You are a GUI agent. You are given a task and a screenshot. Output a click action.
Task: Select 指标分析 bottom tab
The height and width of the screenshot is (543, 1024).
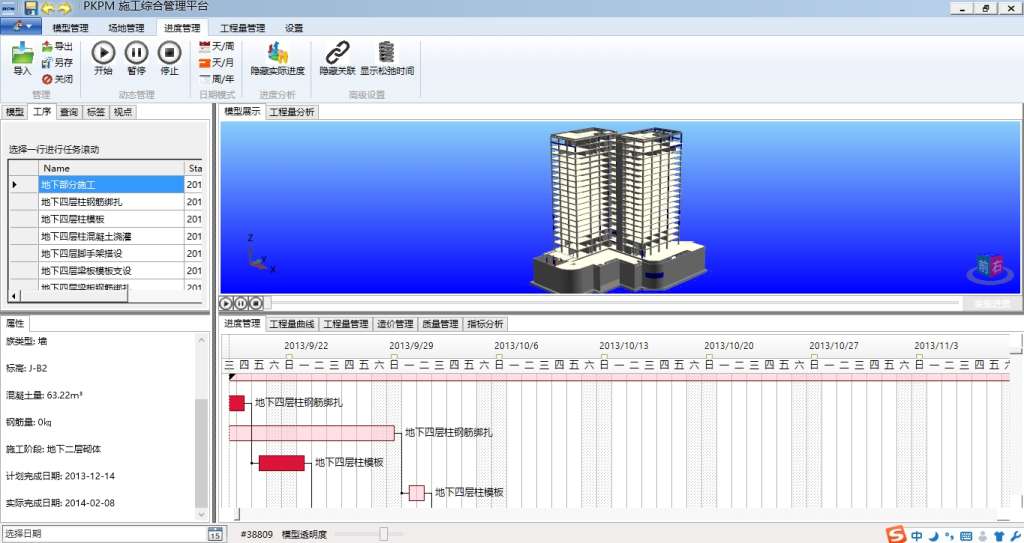pos(485,324)
